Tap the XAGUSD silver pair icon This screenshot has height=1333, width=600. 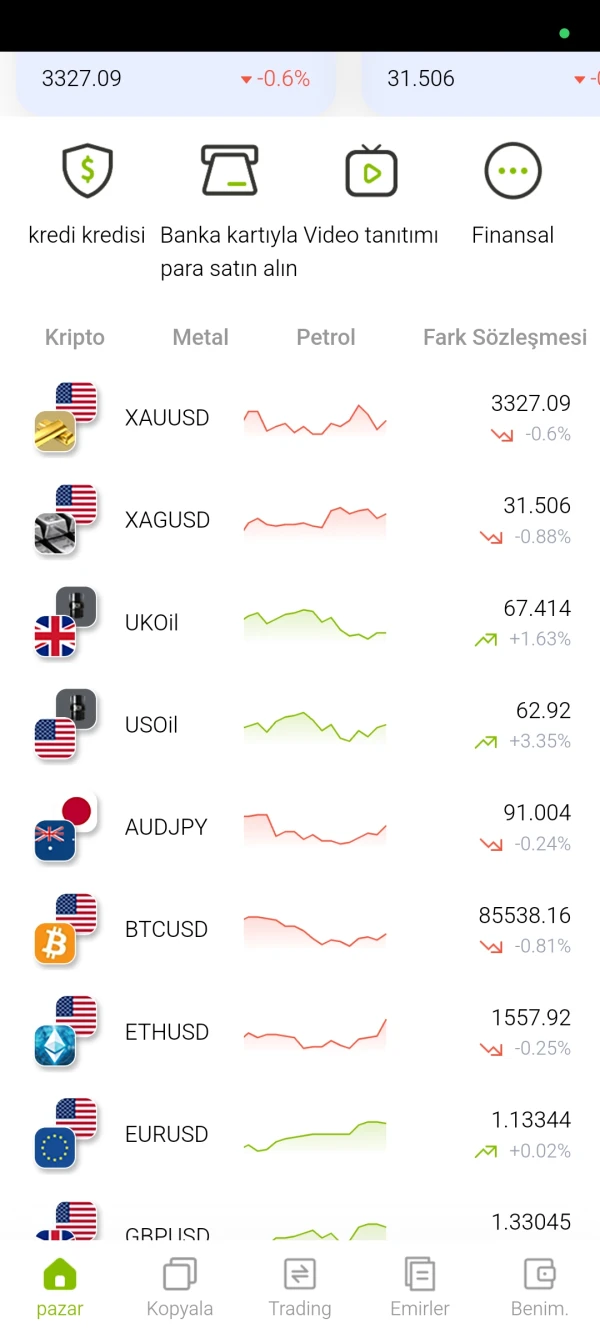coord(66,520)
